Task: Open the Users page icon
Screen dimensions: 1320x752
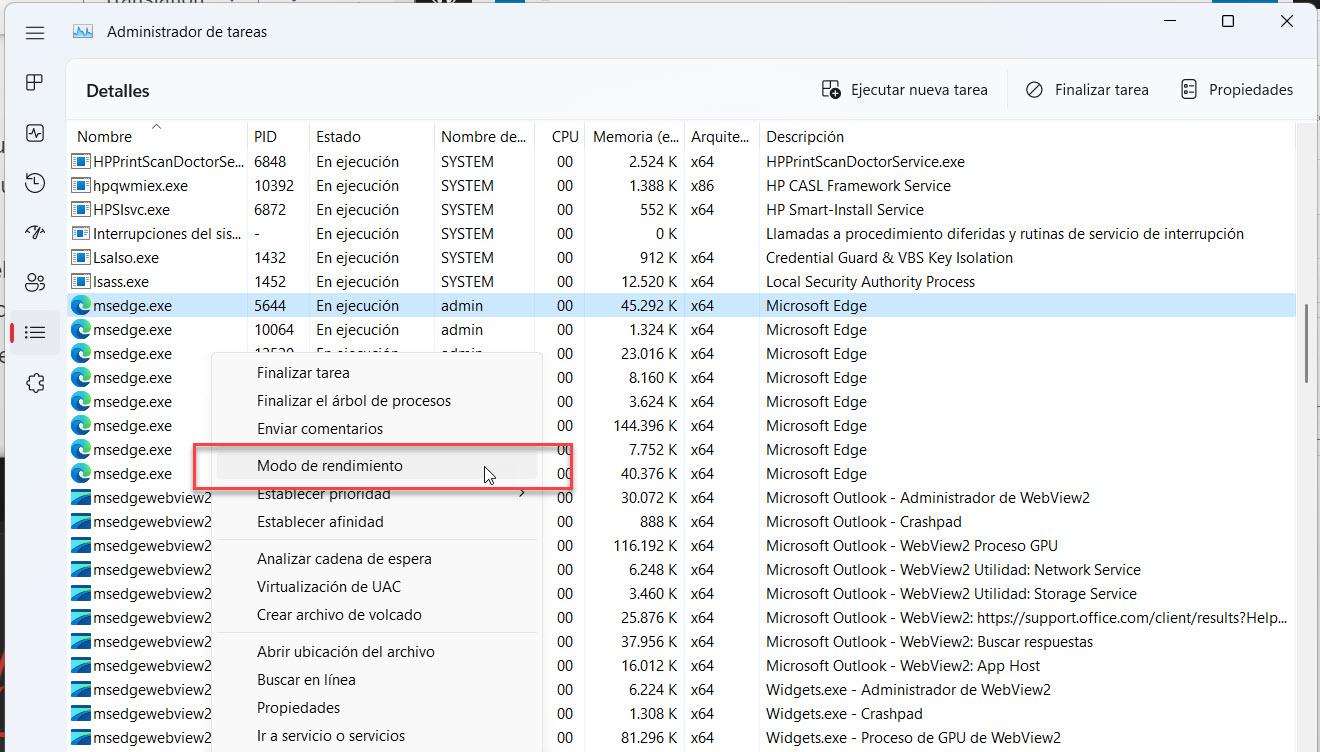Action: tap(35, 282)
